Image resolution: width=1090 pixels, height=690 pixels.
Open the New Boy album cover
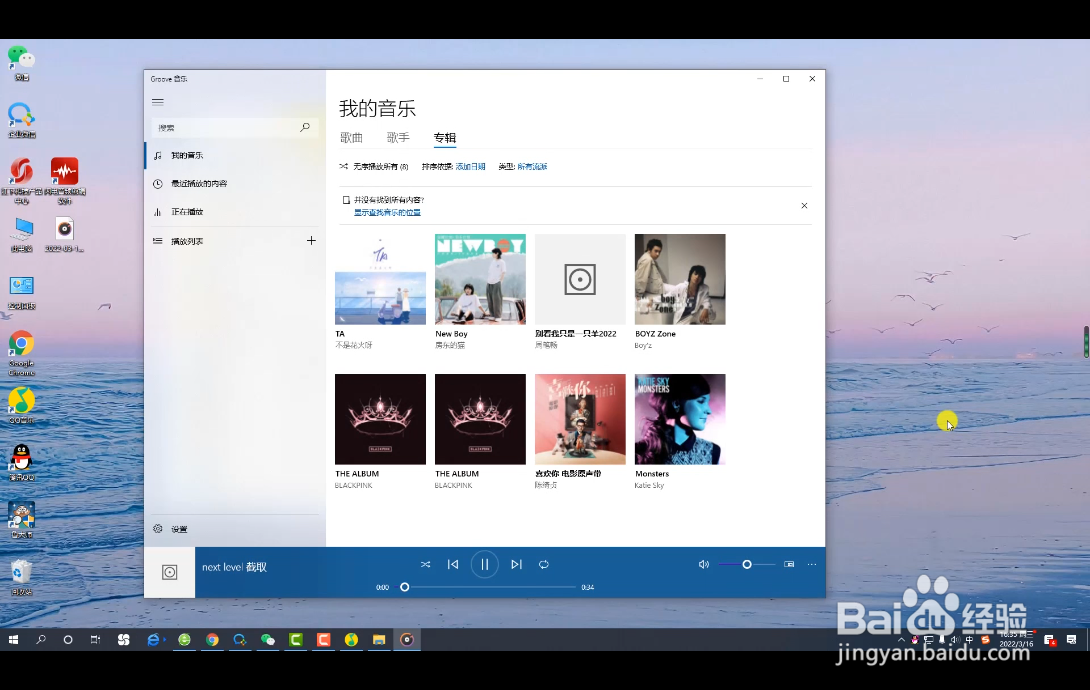point(480,279)
